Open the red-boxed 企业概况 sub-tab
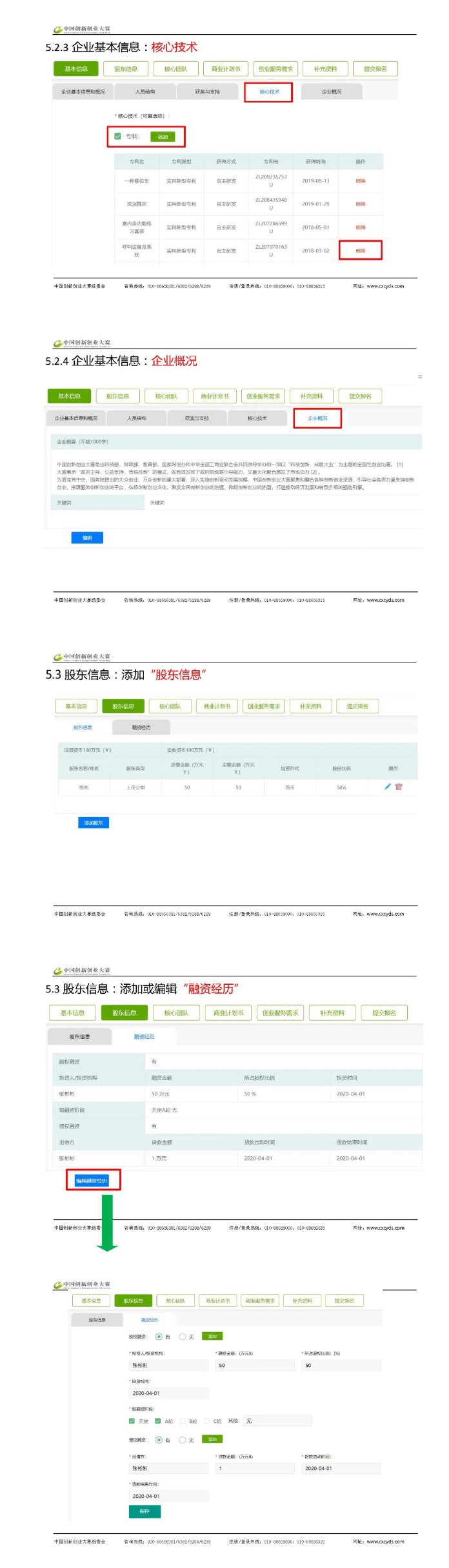The width and height of the screenshot is (449, 1568). 317,418
